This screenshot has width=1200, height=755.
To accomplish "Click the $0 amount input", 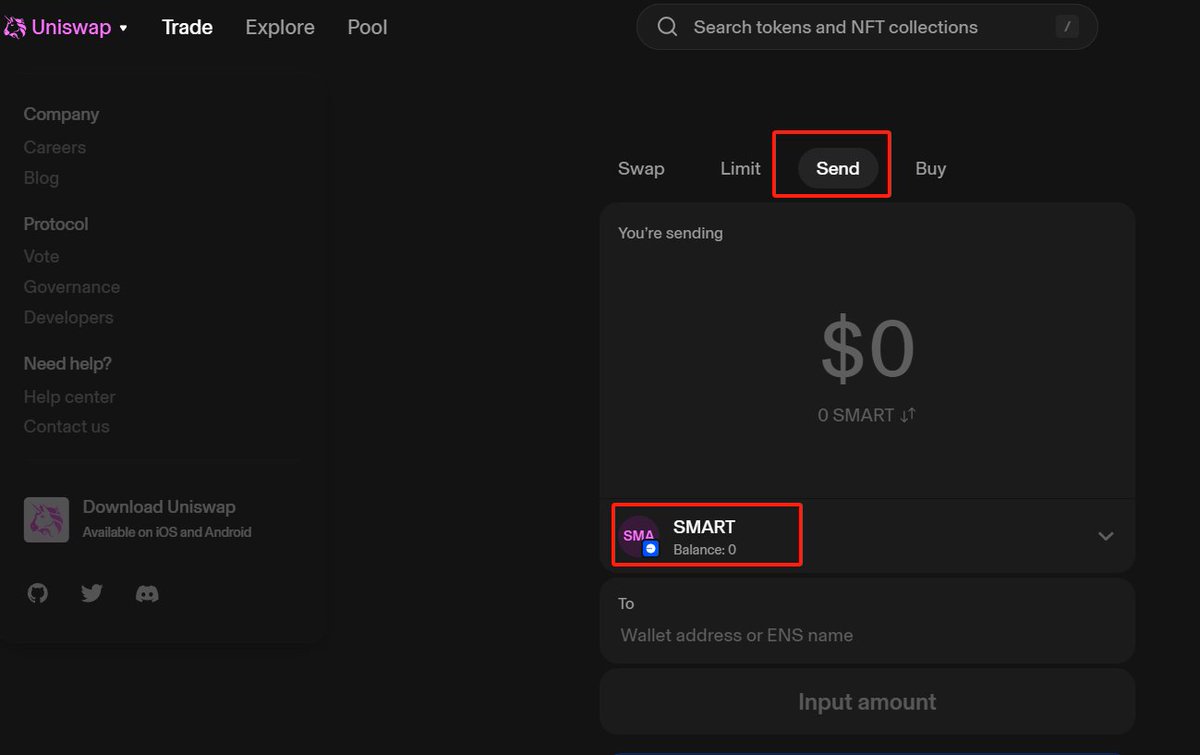I will 867,350.
